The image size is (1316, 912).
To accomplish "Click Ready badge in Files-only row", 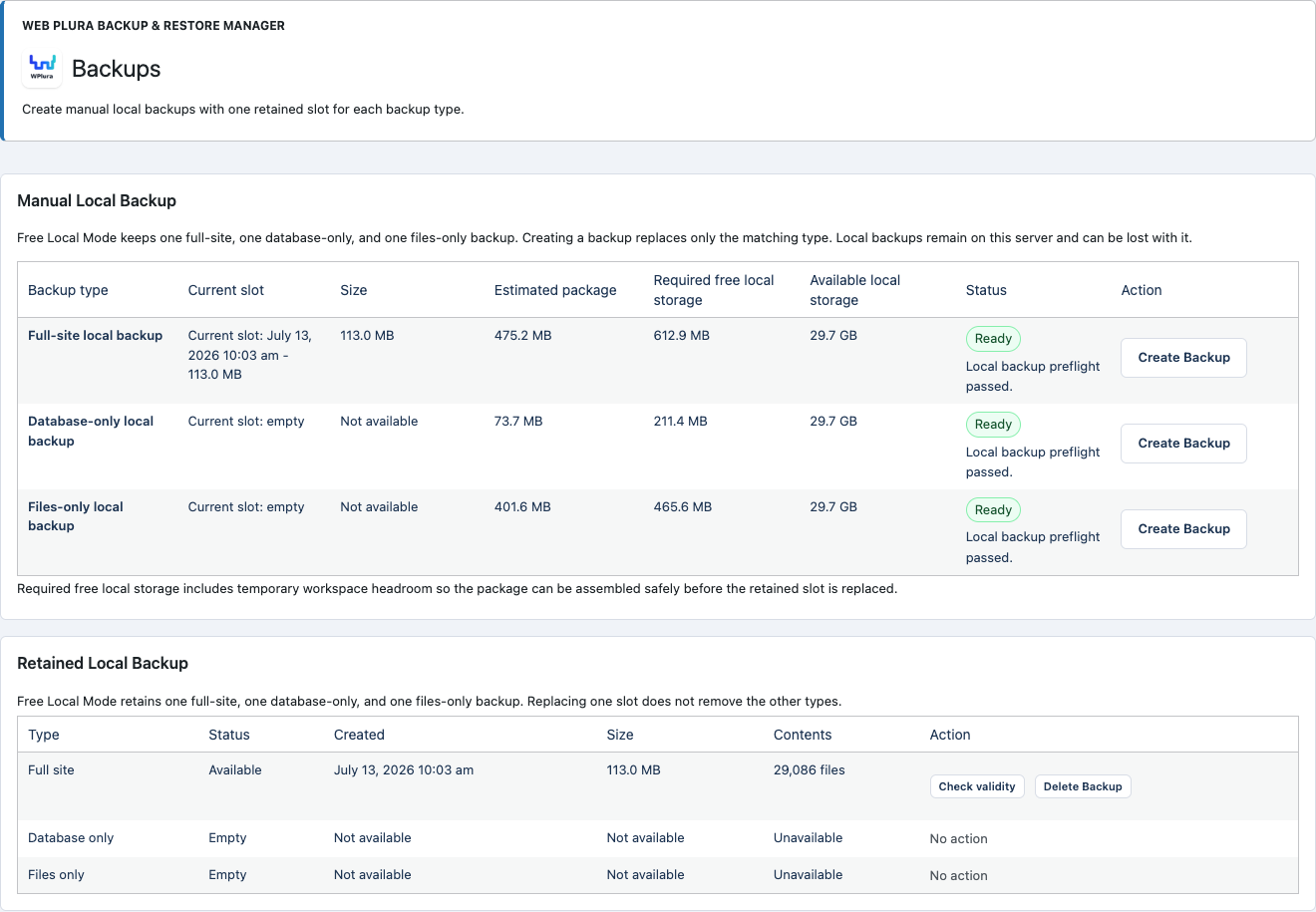I will tap(993, 510).
